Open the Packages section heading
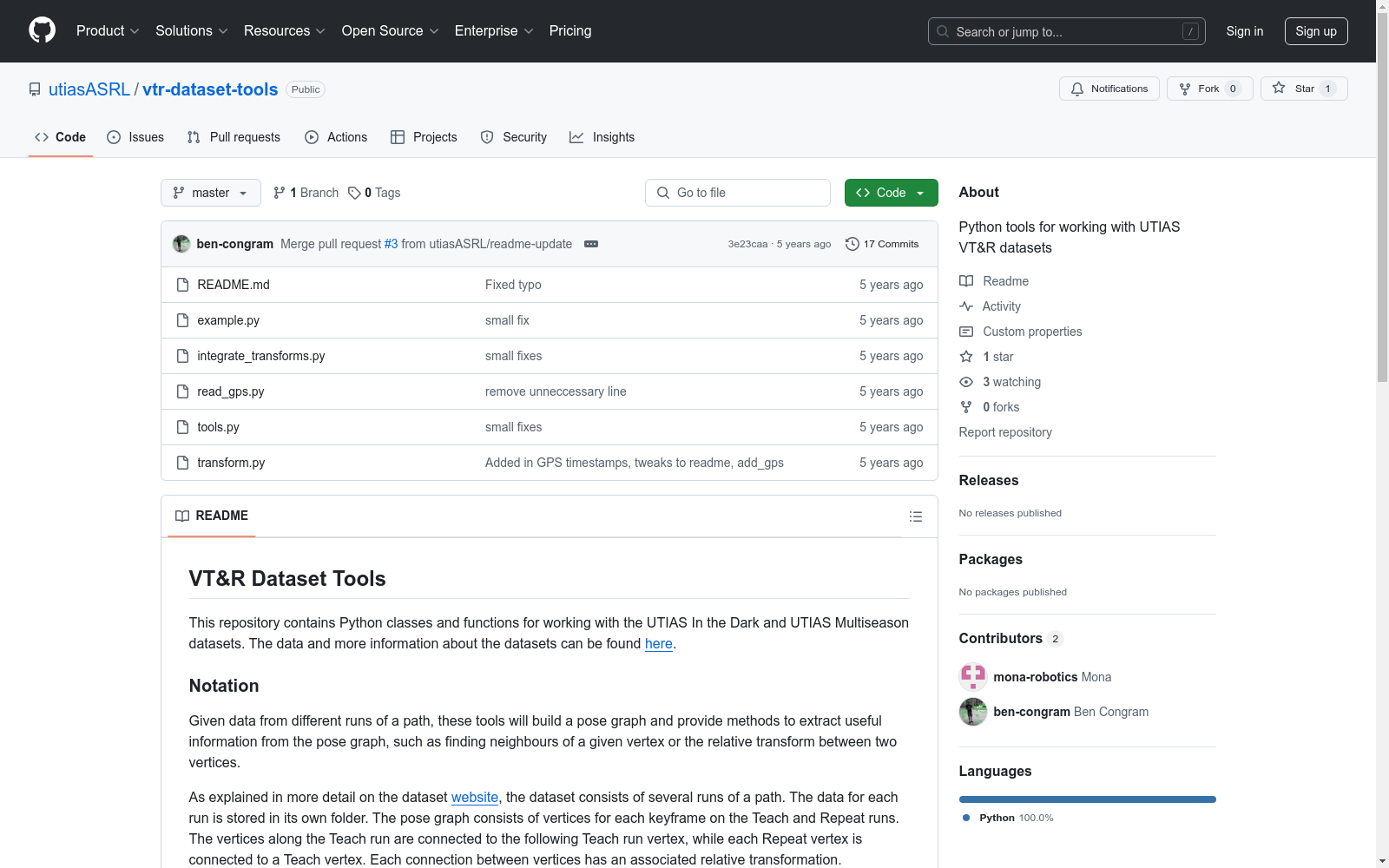1389x868 pixels. pyautogui.click(x=991, y=559)
